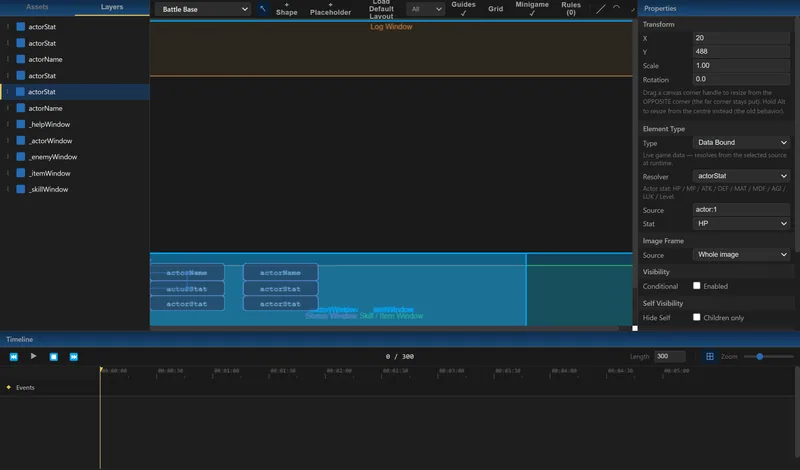Skip to the end of timeline

coord(73,357)
